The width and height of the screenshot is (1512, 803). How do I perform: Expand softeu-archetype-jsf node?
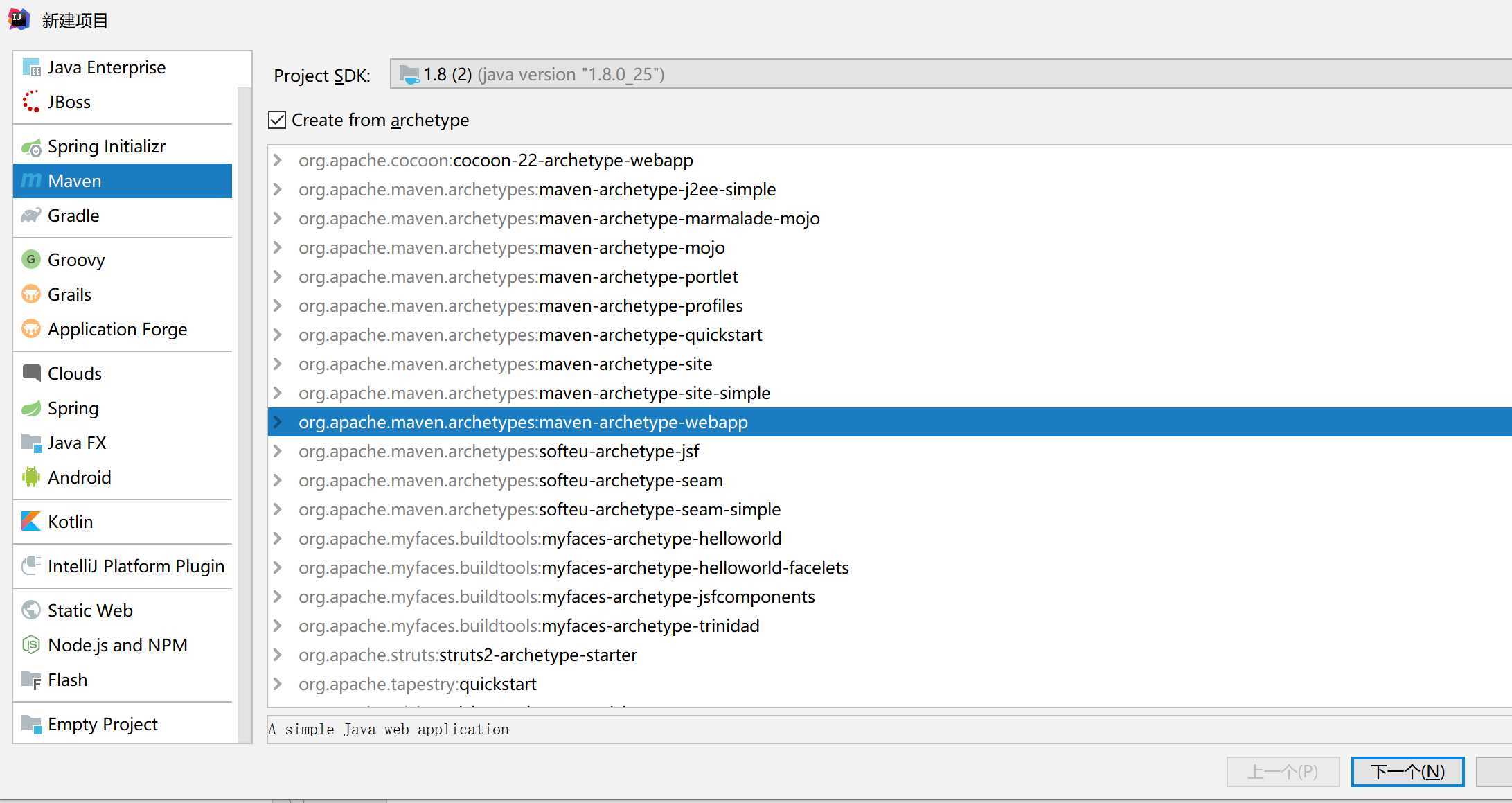click(x=278, y=451)
